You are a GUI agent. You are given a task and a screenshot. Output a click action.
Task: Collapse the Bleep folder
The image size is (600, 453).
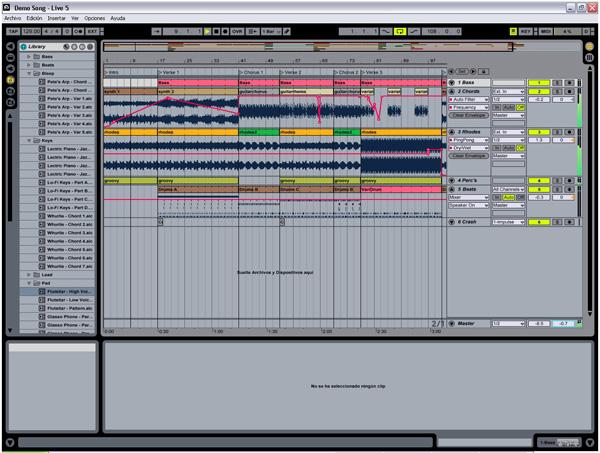pyautogui.click(x=29, y=73)
